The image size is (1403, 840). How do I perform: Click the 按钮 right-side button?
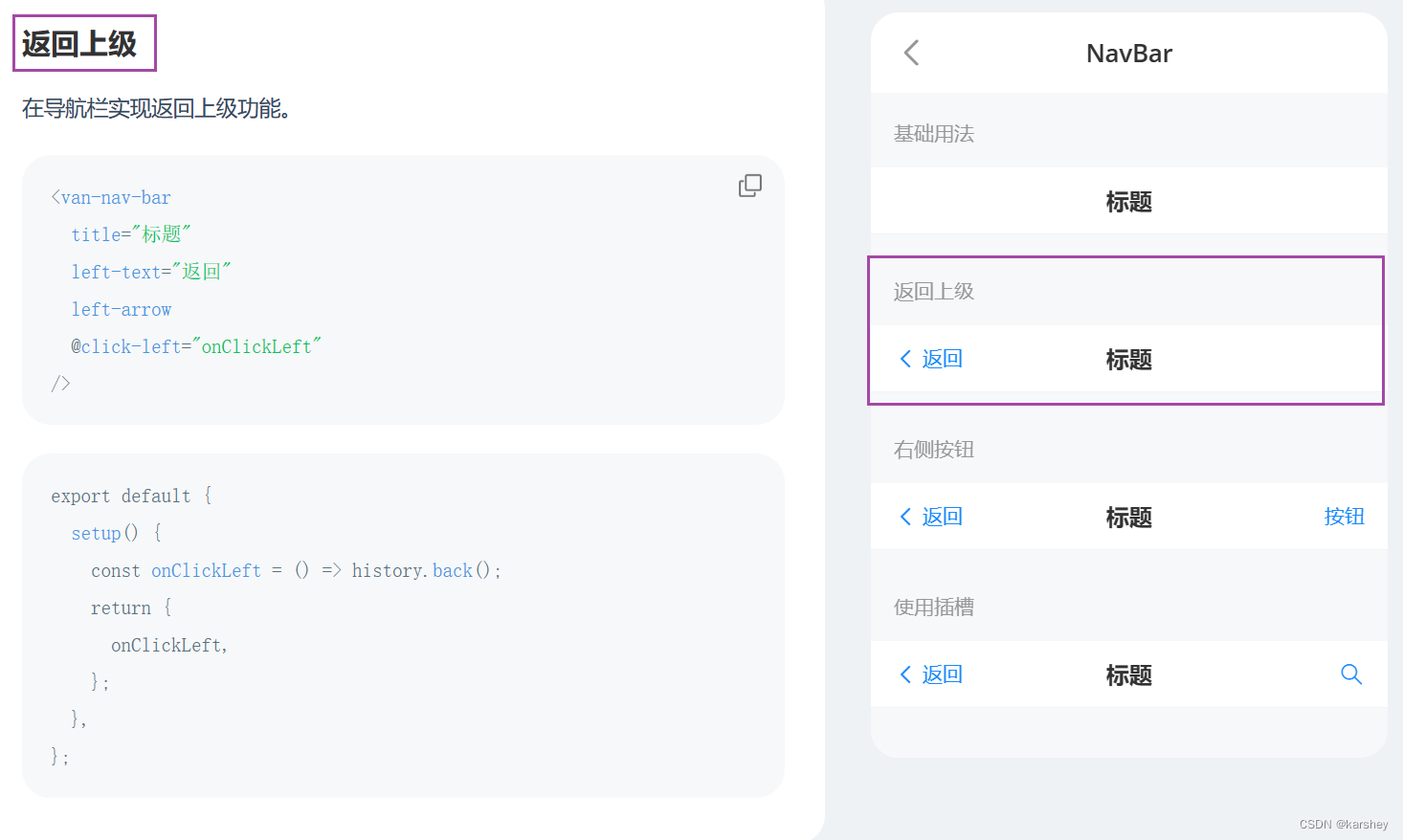coord(1344,517)
